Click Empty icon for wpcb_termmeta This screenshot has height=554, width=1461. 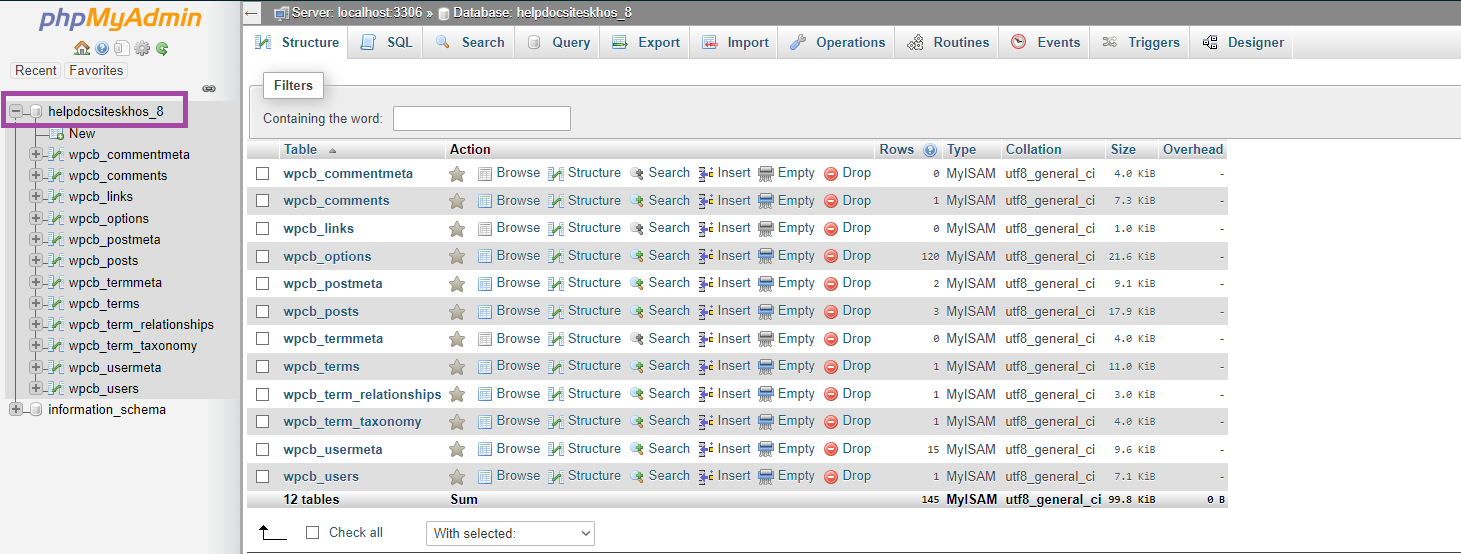(767, 338)
